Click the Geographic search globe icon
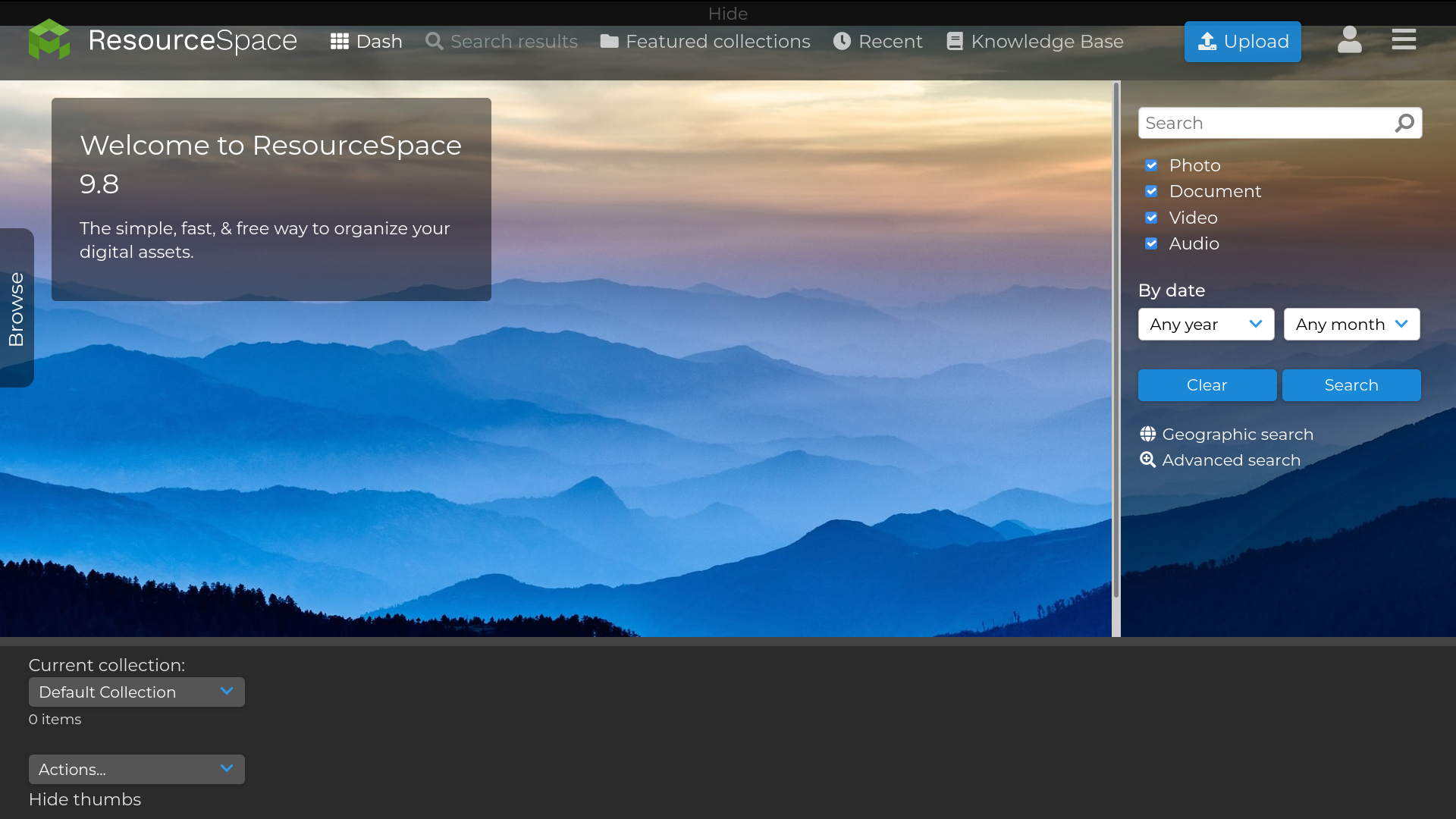This screenshot has width=1456, height=819. pyautogui.click(x=1147, y=434)
